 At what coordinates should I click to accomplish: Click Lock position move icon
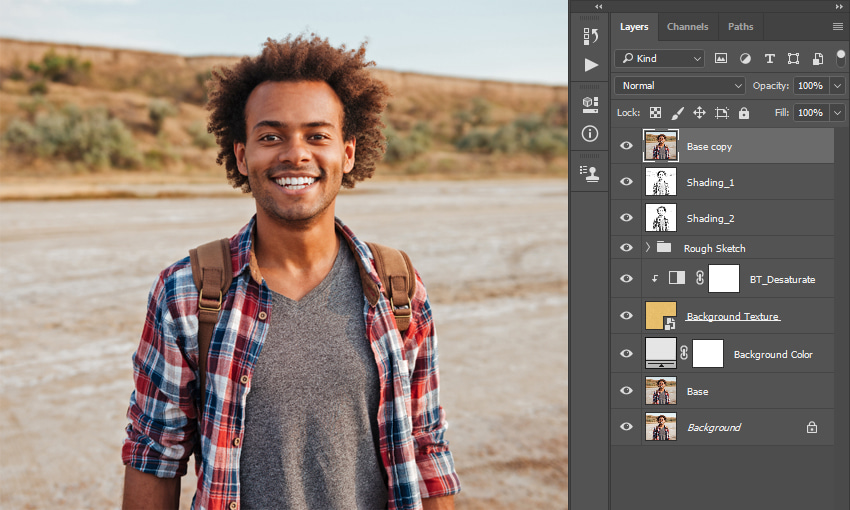(x=699, y=113)
